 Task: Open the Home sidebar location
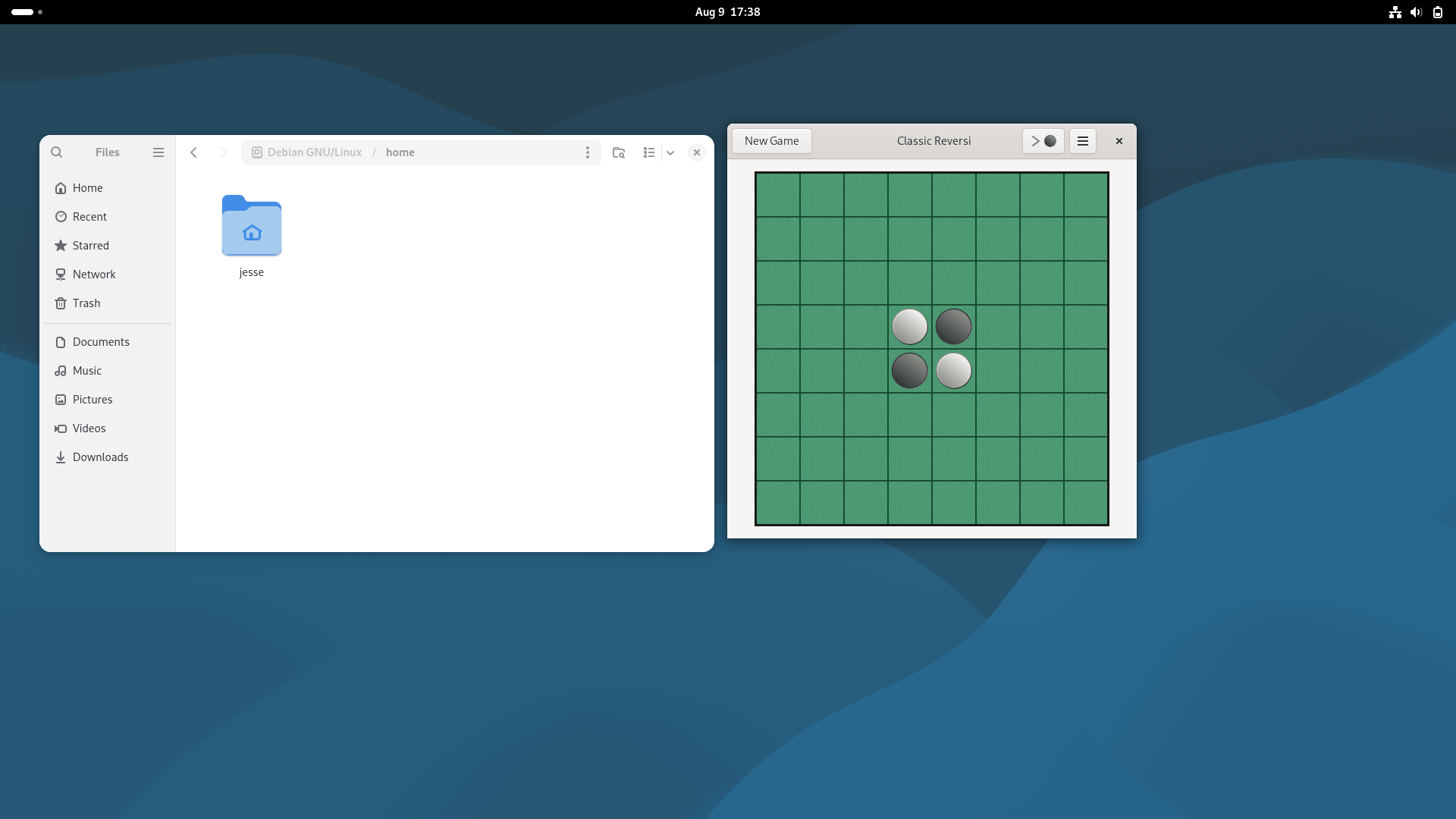(108, 188)
